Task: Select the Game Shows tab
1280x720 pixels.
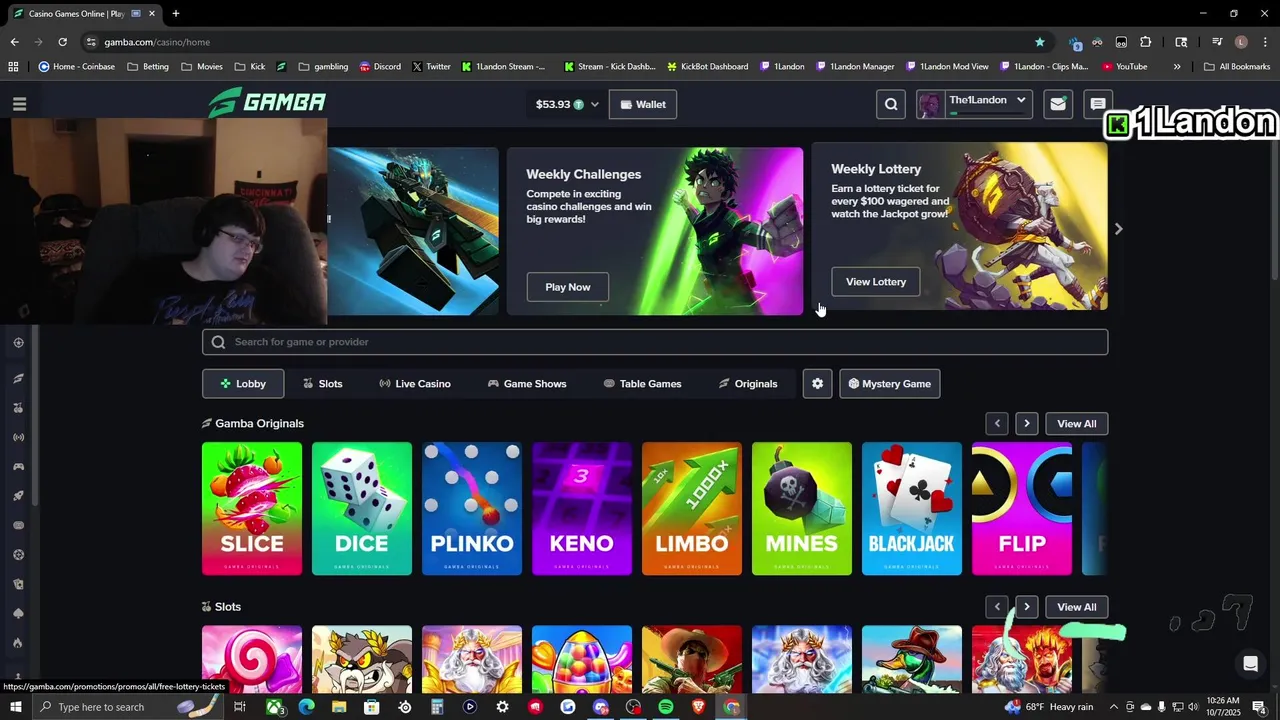Action: (x=527, y=384)
